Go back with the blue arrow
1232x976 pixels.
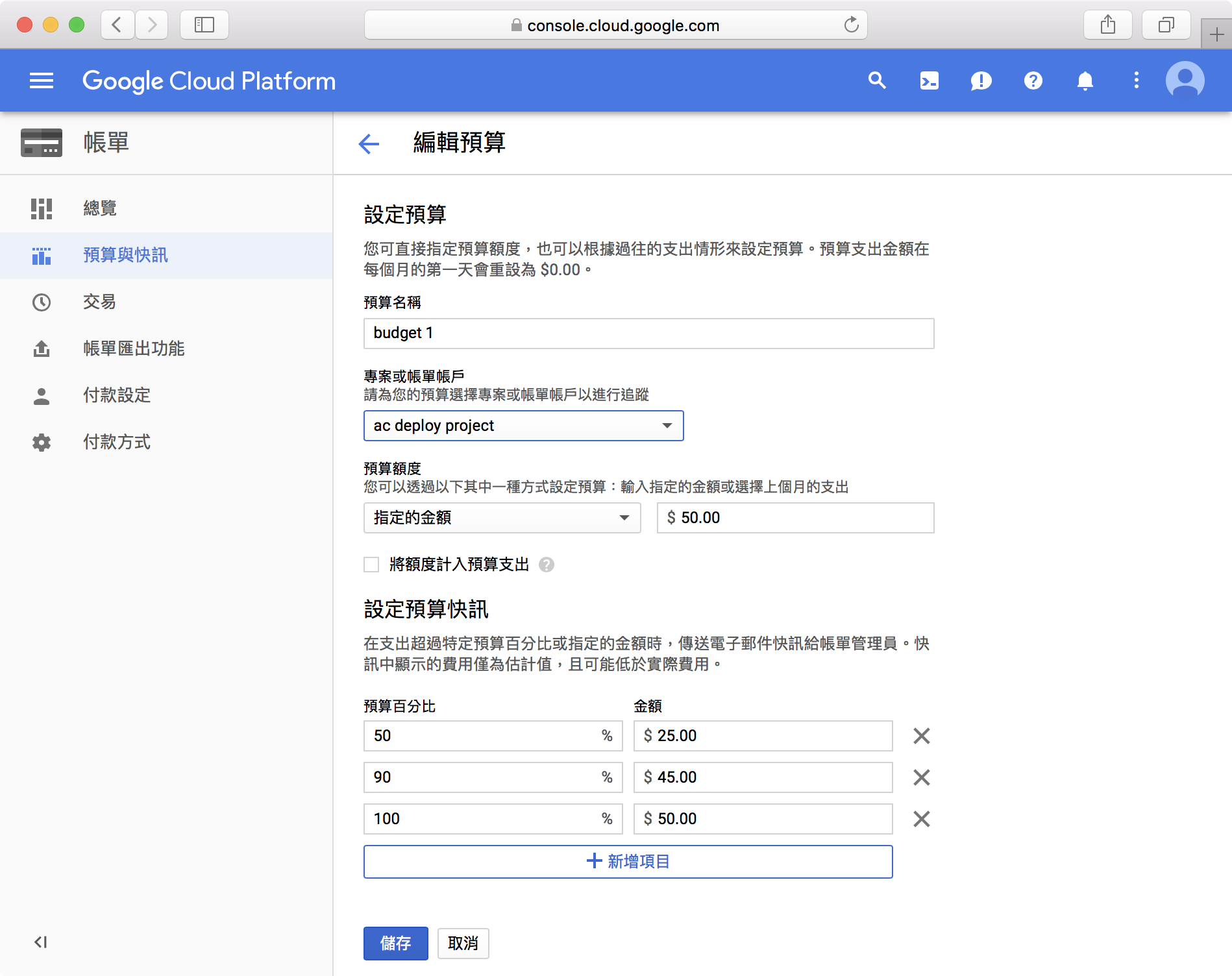click(x=369, y=143)
